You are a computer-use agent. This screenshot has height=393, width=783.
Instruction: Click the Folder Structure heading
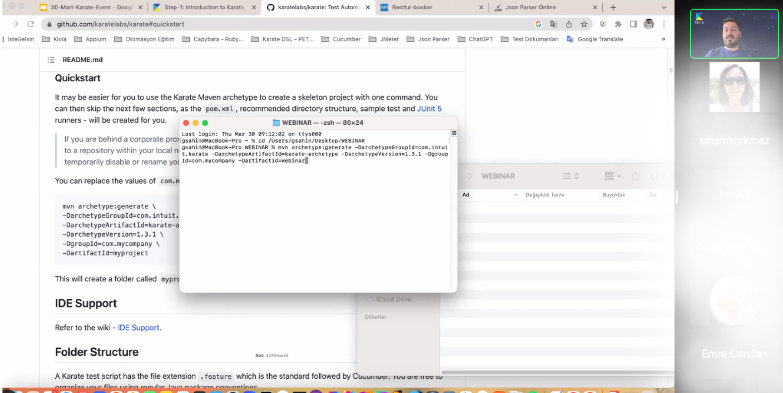pyautogui.click(x=96, y=352)
